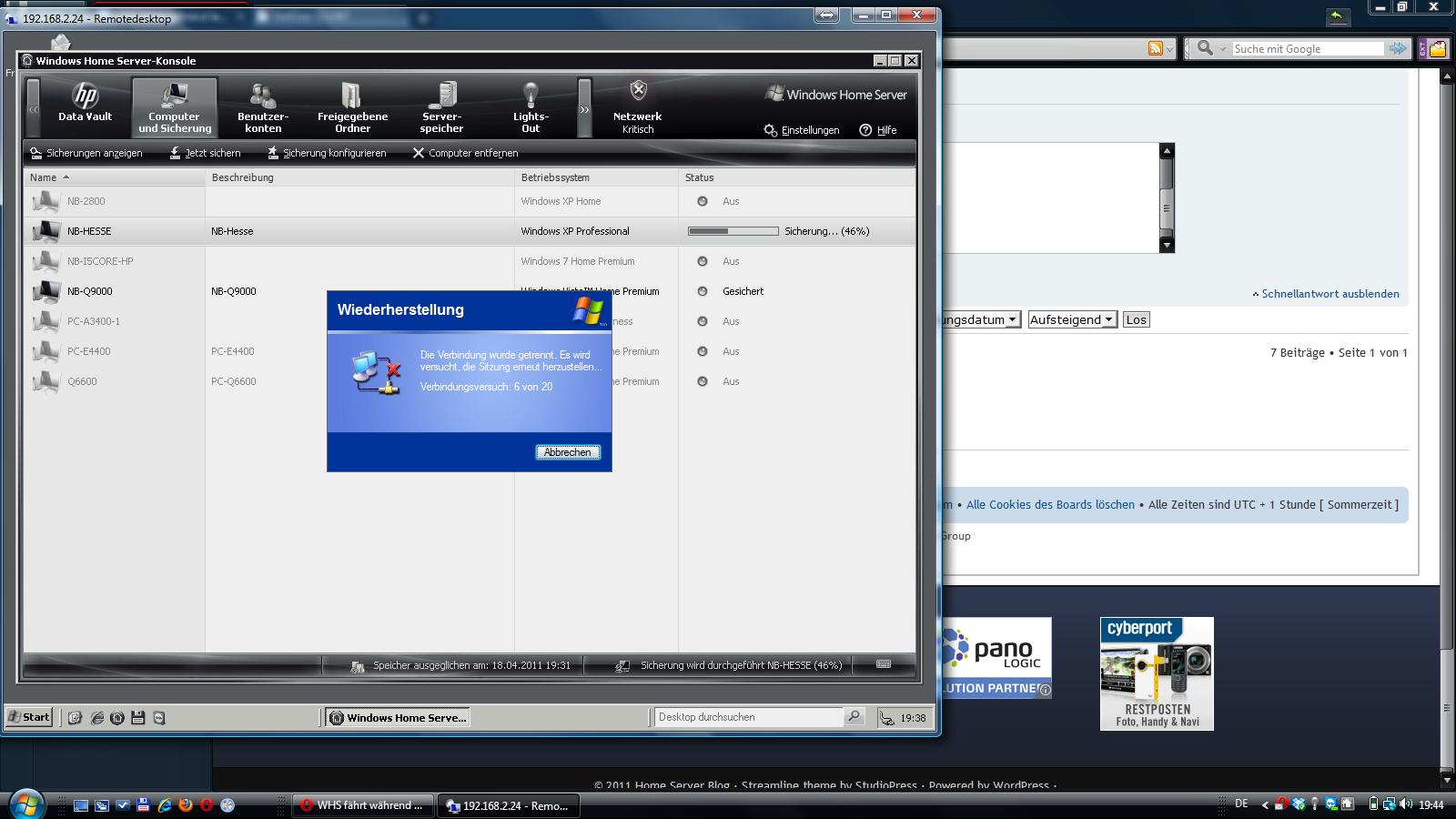Screen dimensions: 1456x819
Task: Click the blue search go arrow in Opera
Action: (1398, 48)
